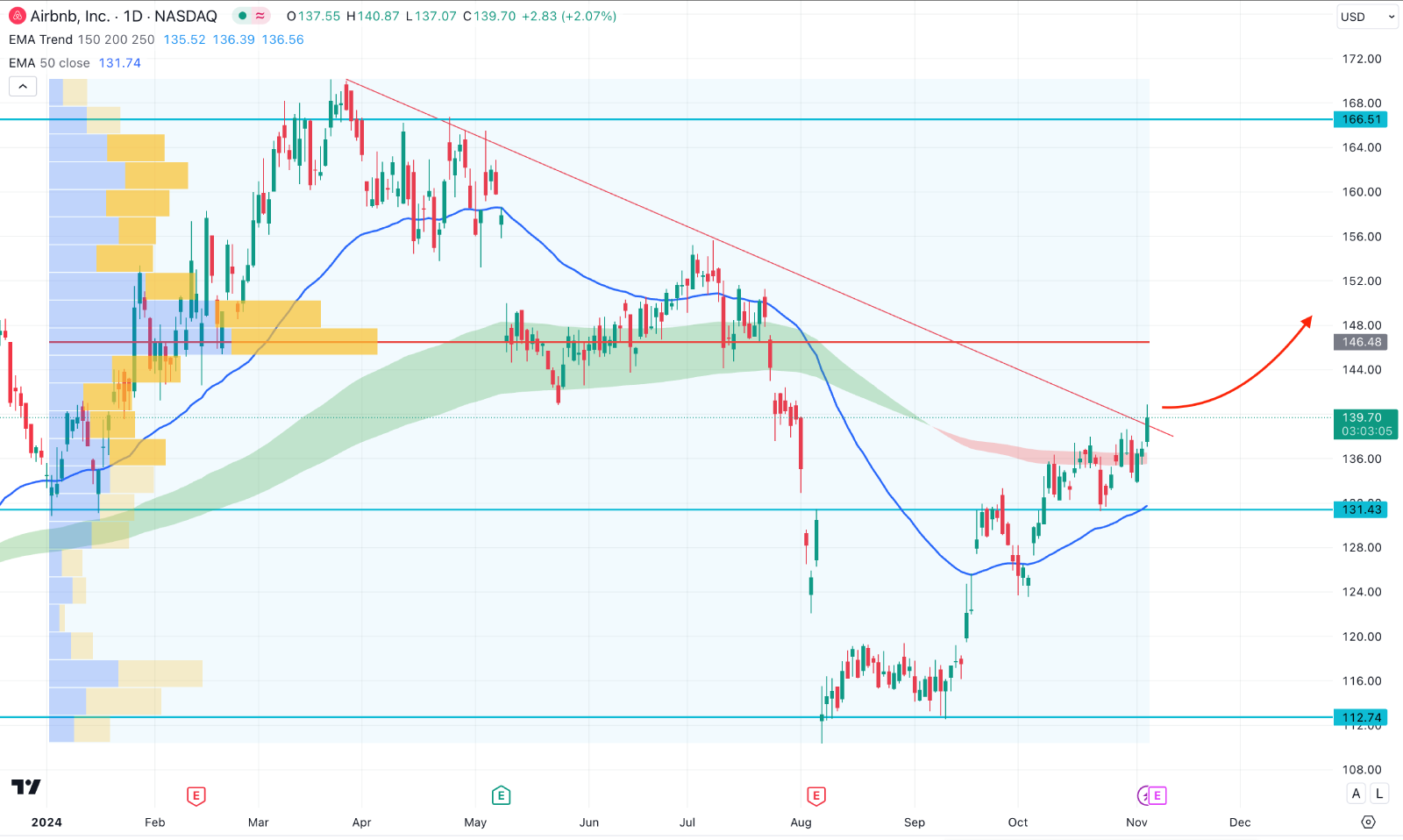This screenshot has width=1403, height=840.
Task: Open the USD currency dropdown
Action: point(1367,17)
